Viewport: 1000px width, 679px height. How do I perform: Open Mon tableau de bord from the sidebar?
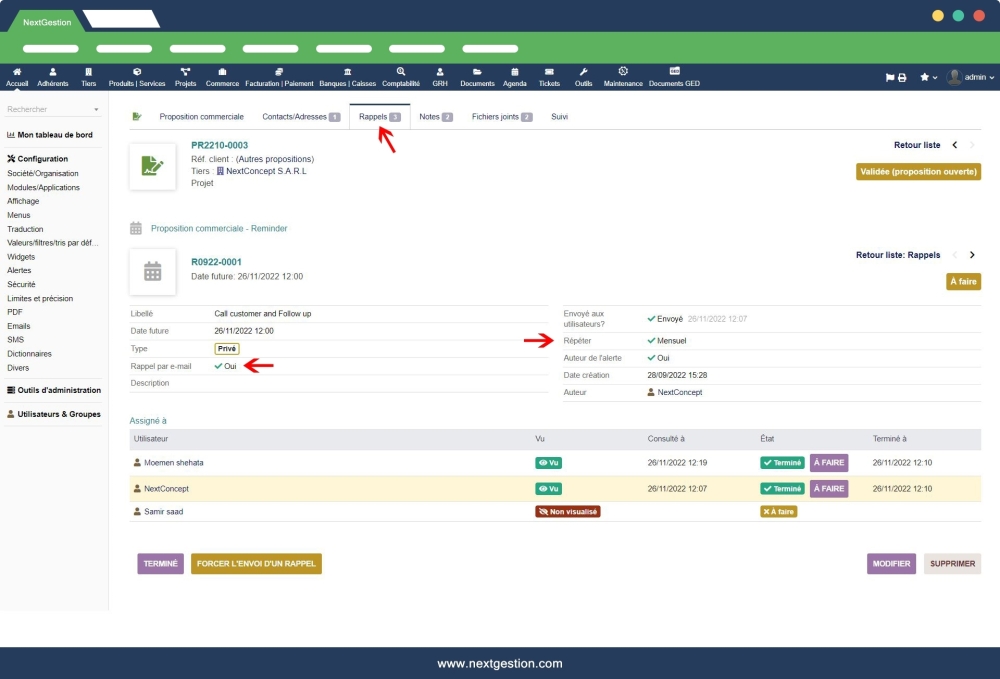[x=53, y=134]
